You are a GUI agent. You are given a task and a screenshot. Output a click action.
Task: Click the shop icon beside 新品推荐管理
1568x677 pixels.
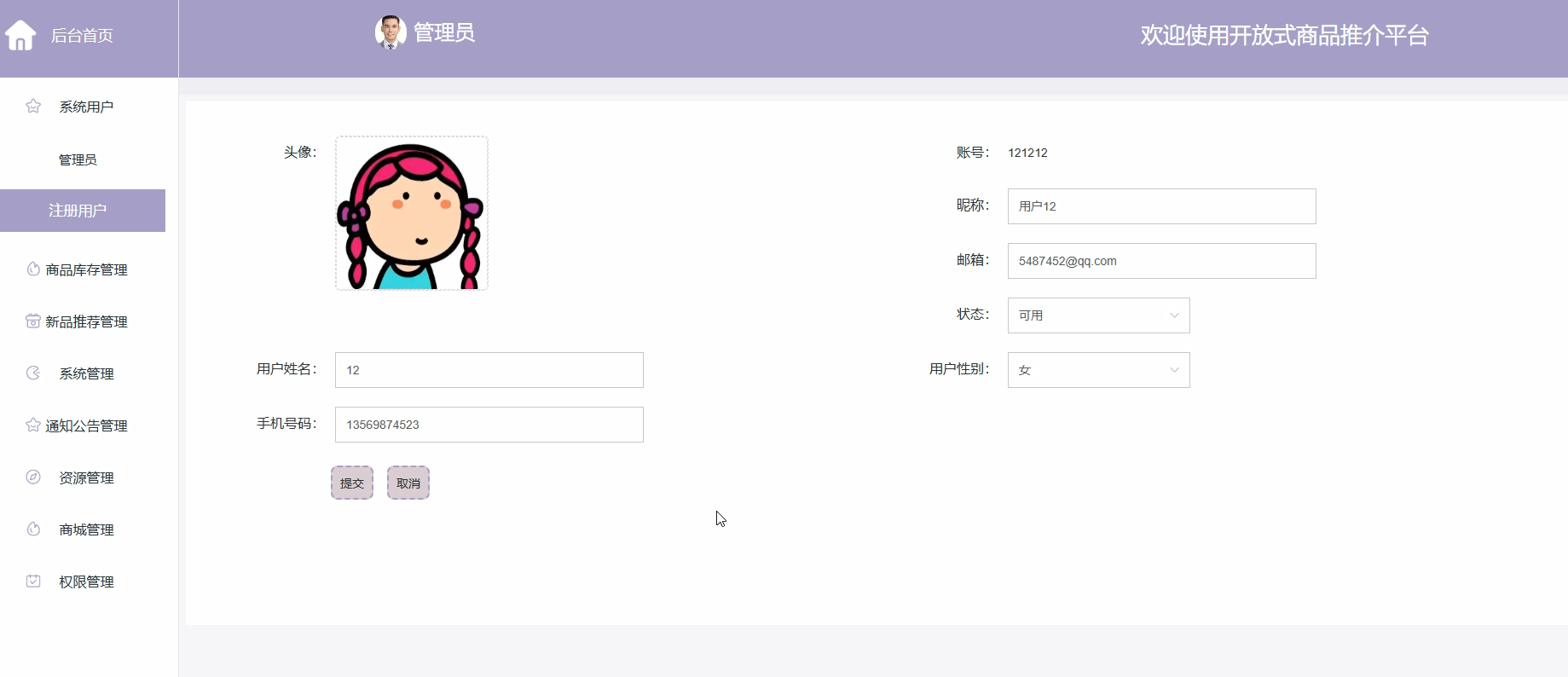(x=33, y=321)
